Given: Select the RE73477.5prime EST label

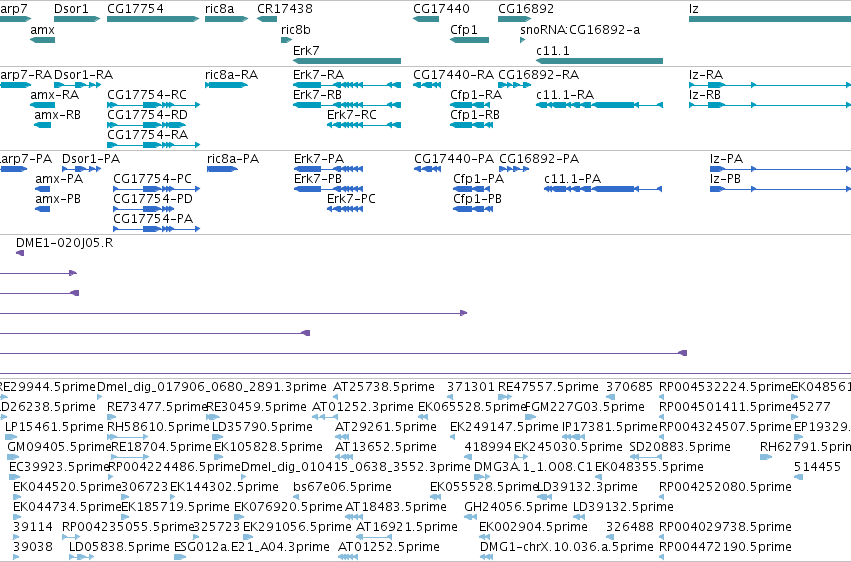Looking at the screenshot, I should coord(157,407).
